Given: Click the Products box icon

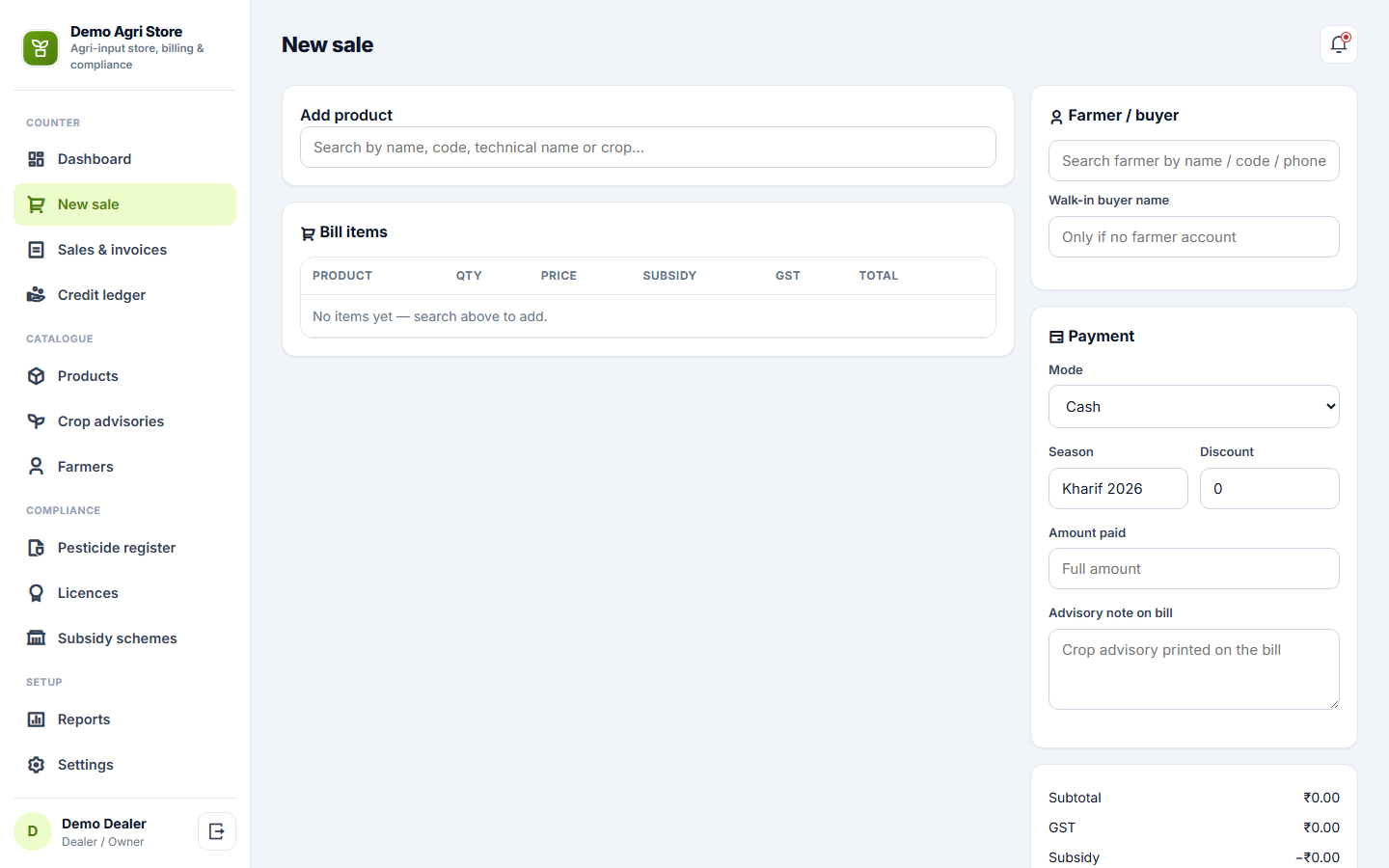Looking at the screenshot, I should [x=36, y=376].
